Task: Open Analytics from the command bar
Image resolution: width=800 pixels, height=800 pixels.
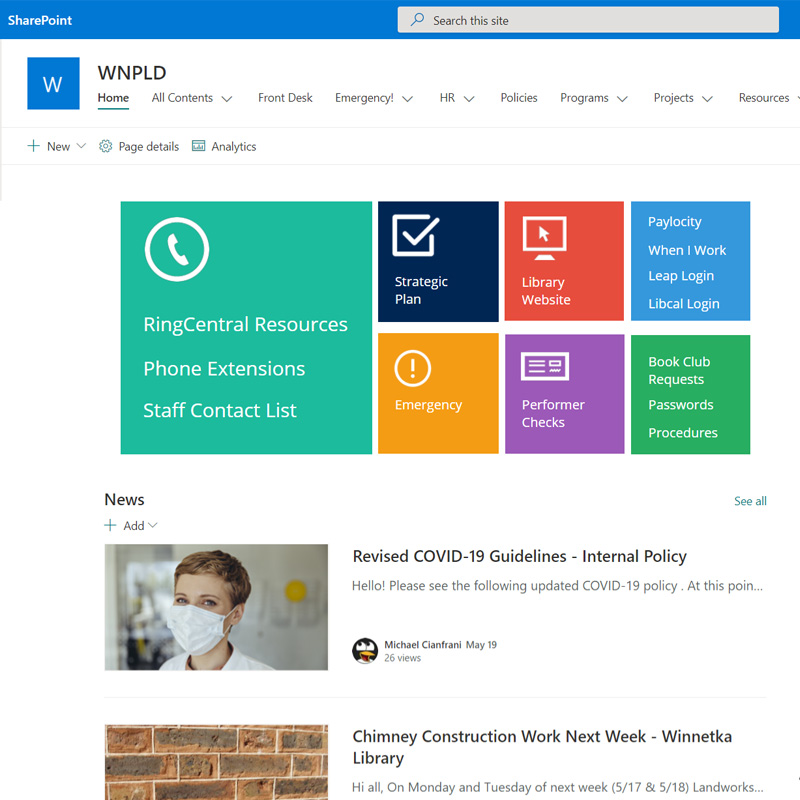Action: point(224,146)
